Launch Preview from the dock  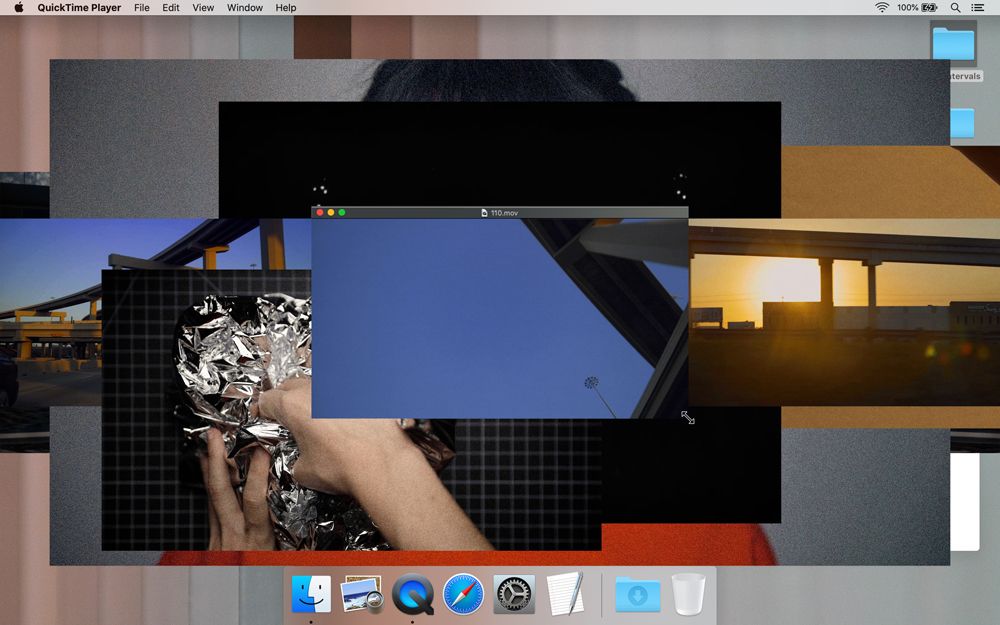coord(361,594)
